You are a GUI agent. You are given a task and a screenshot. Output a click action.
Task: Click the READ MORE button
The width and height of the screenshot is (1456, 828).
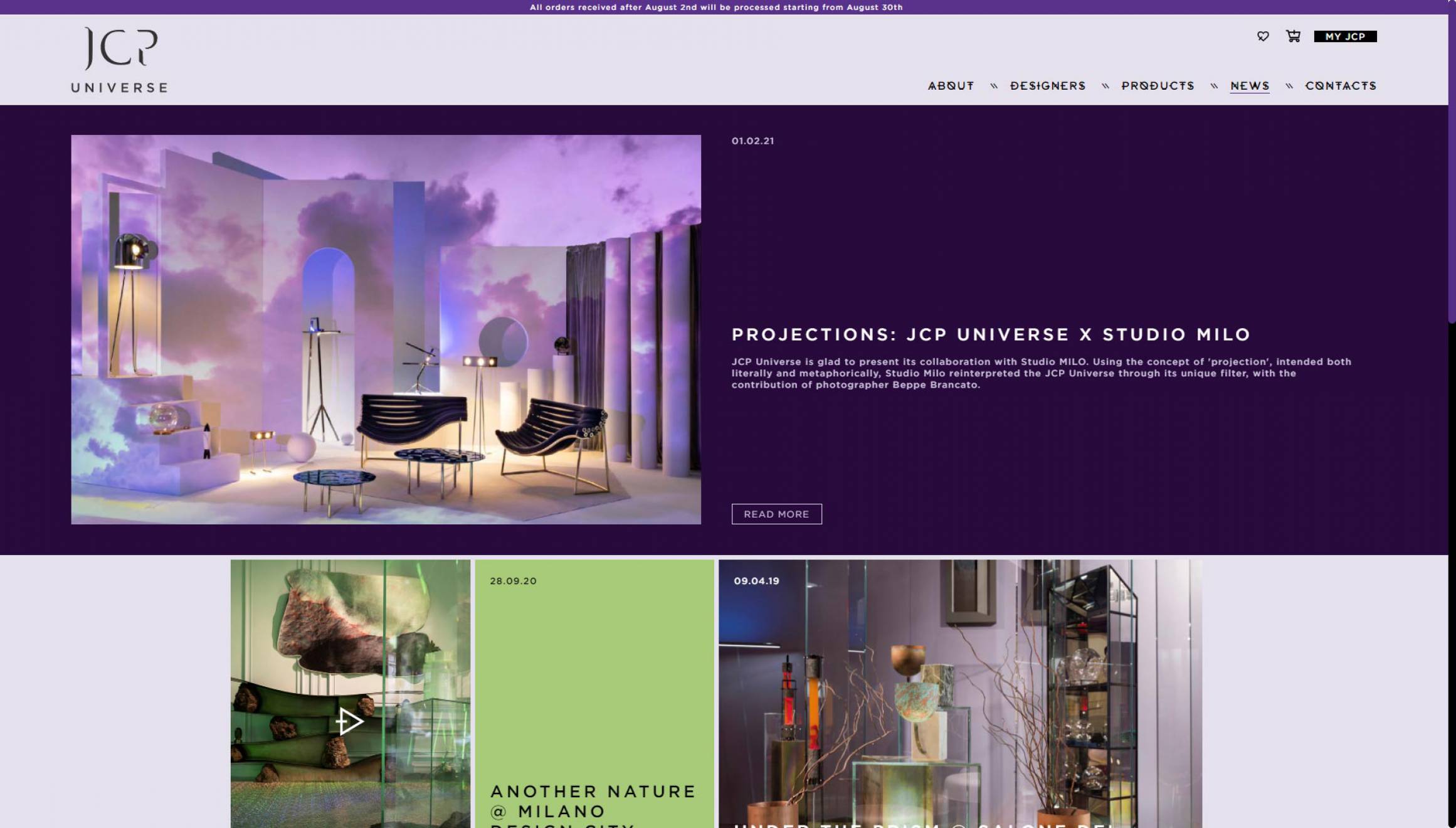776,514
